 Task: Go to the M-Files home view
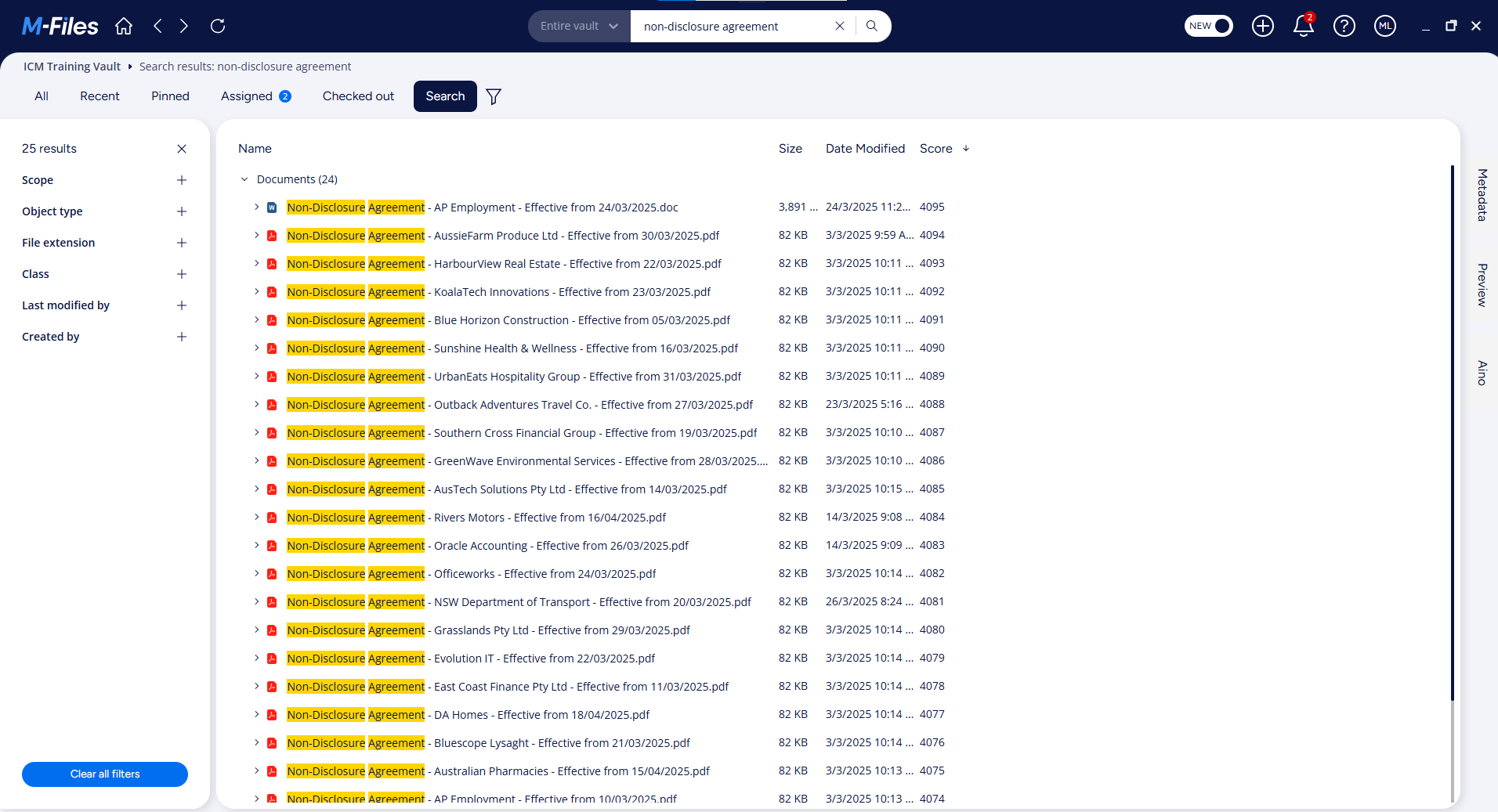pyautogui.click(x=124, y=26)
